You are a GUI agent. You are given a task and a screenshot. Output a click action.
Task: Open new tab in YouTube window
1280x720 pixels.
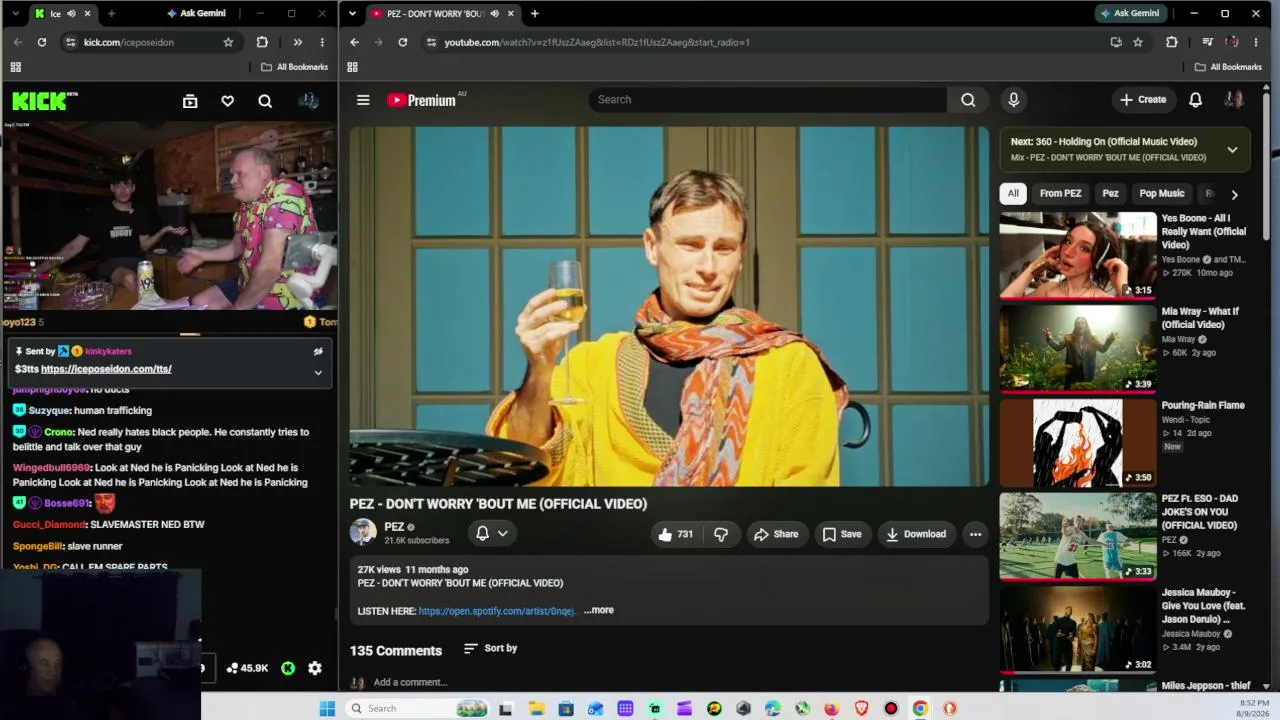pyautogui.click(x=535, y=14)
